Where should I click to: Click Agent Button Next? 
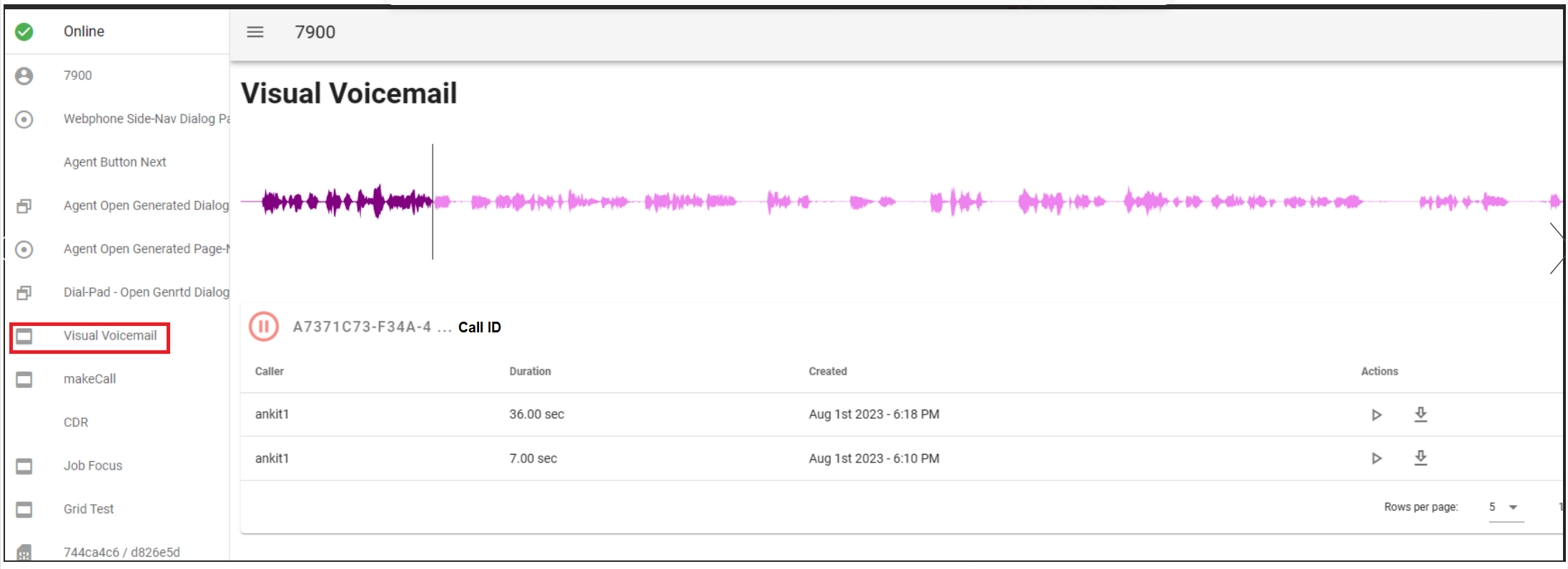pos(114,162)
